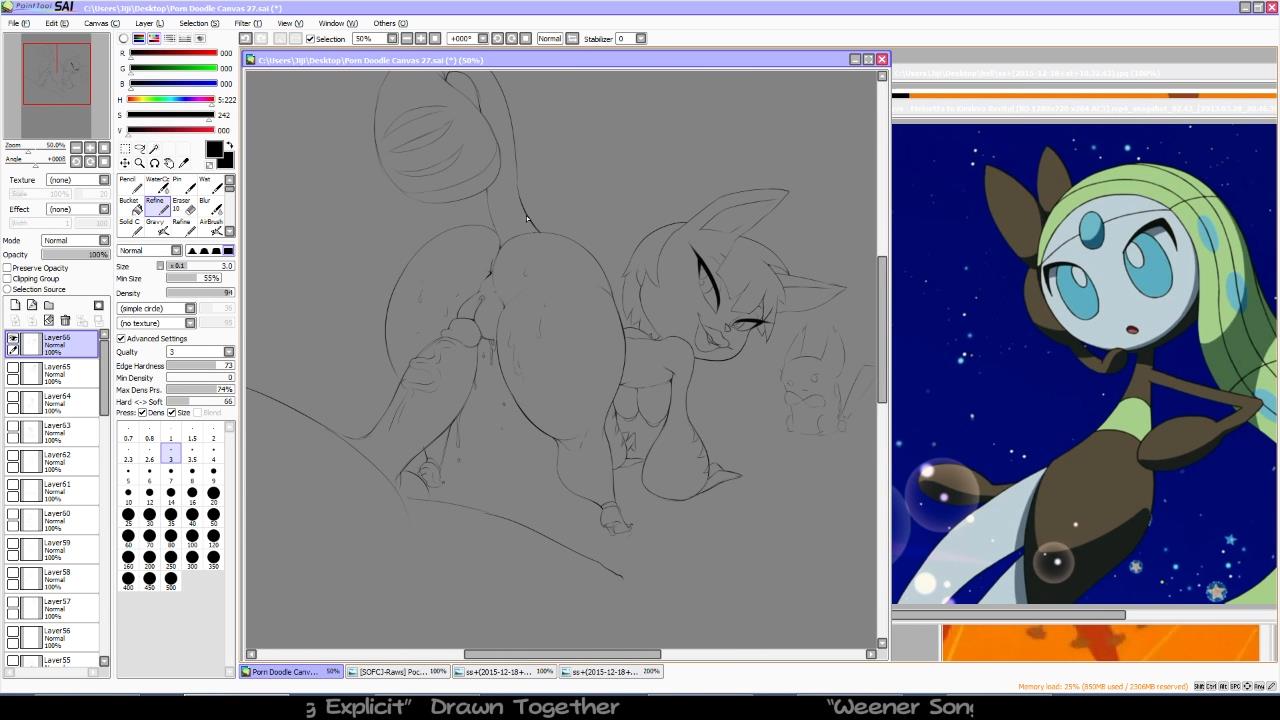
Task: Click the foreground black color swatch
Action: (214, 149)
